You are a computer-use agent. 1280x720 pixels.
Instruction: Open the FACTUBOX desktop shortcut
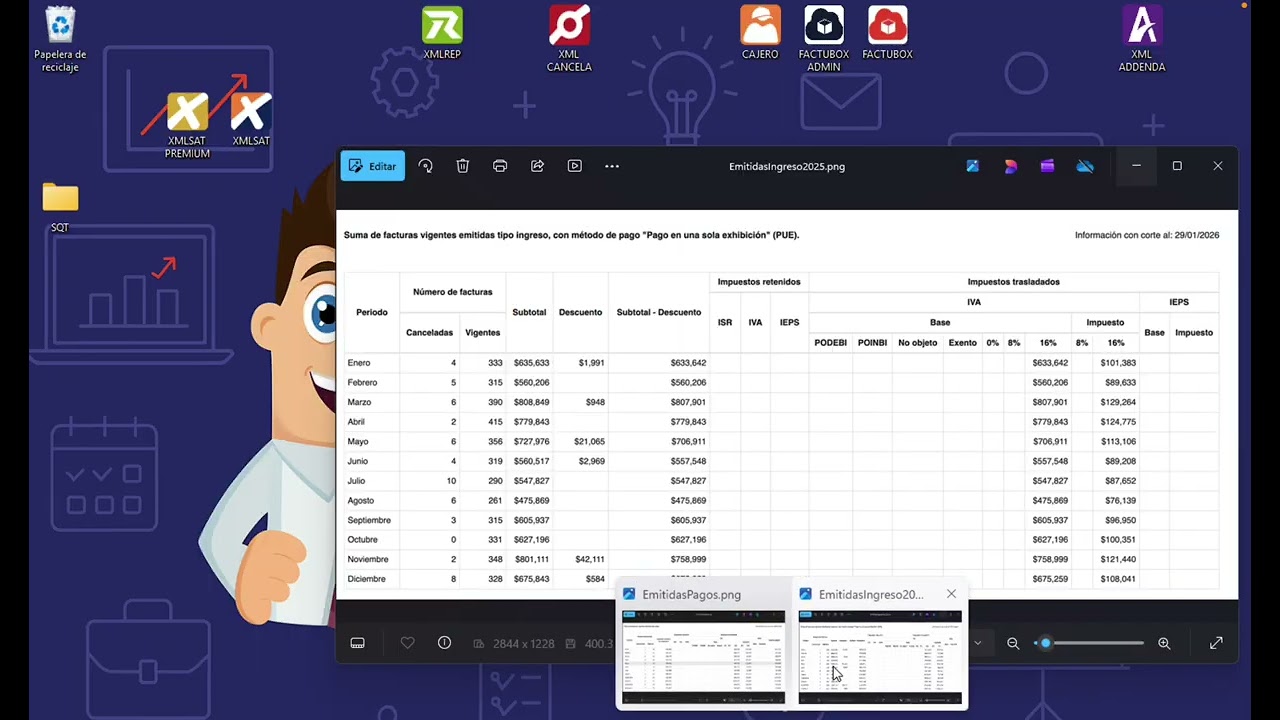tap(887, 33)
